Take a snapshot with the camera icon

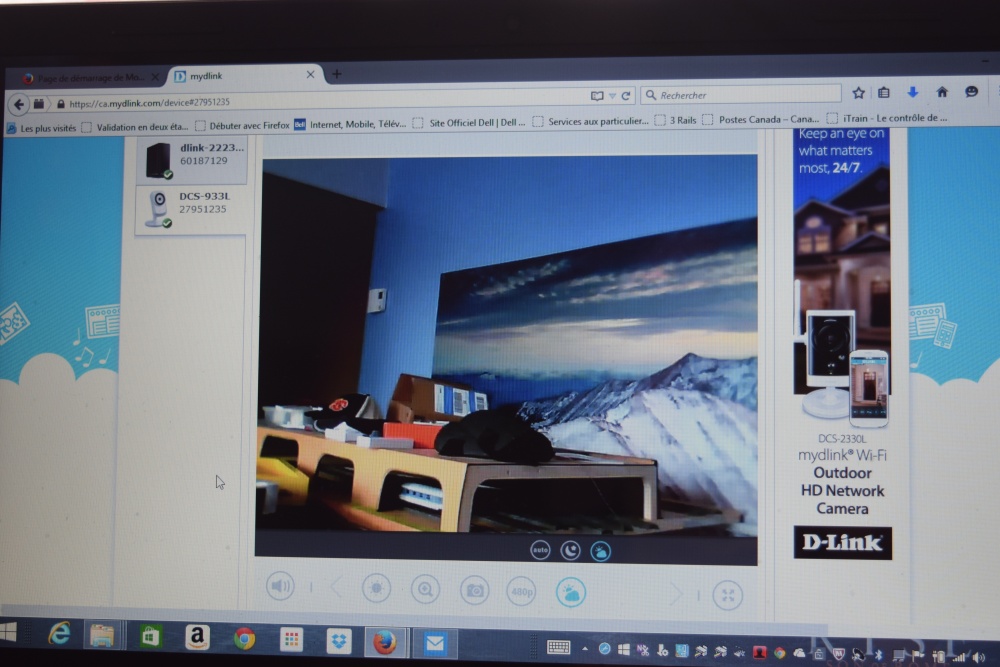[x=474, y=591]
